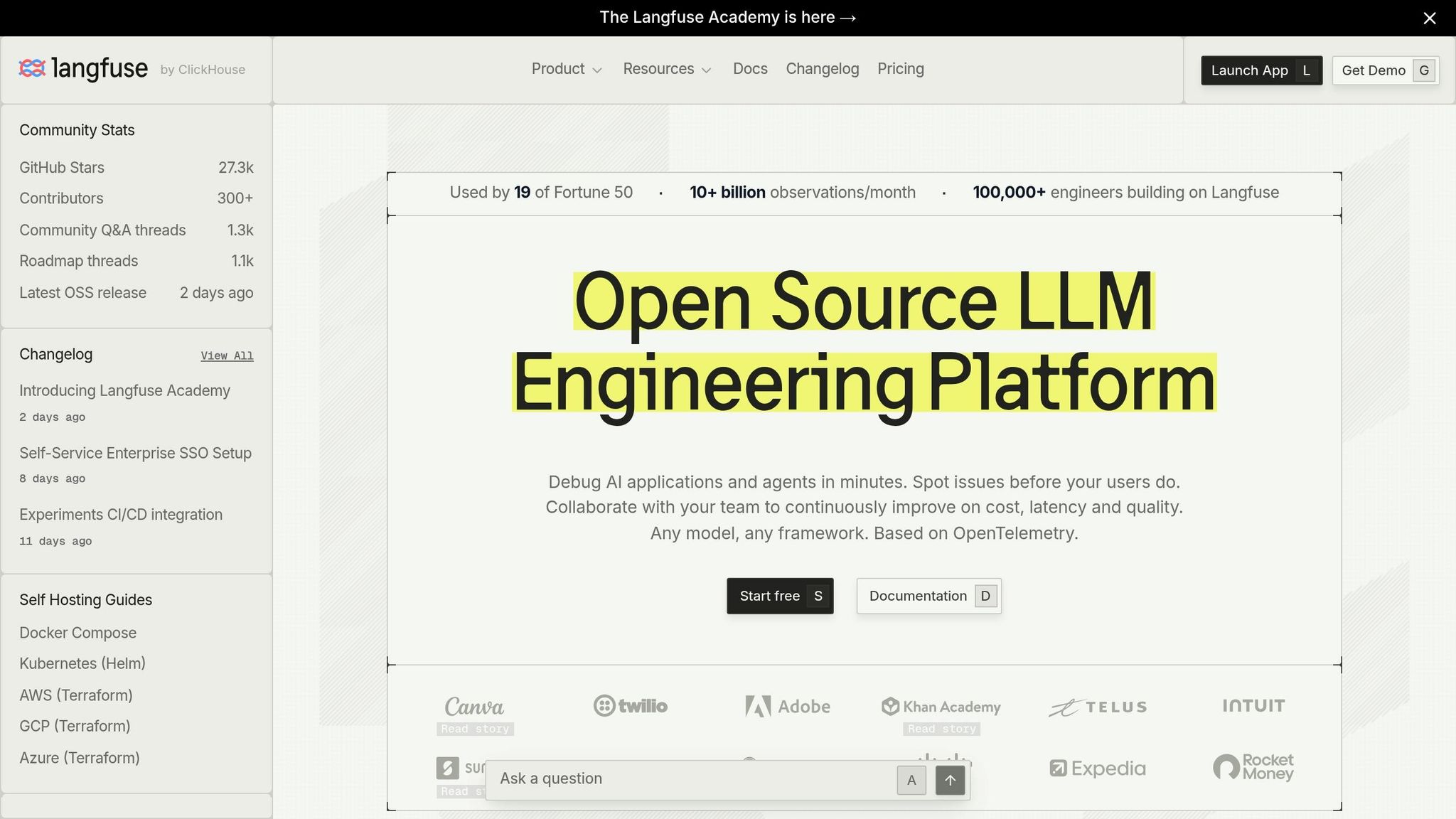Expand the Resources dropdown menu

(667, 69)
